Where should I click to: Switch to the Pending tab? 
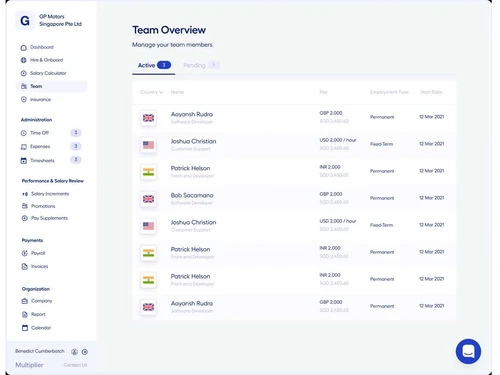pos(201,65)
